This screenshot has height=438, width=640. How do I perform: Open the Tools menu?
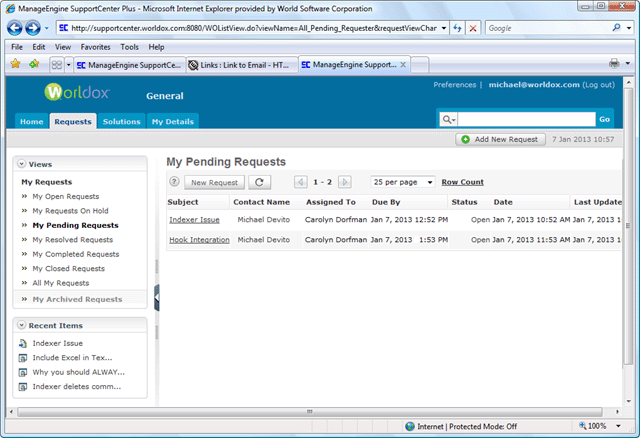pyautogui.click(x=129, y=47)
